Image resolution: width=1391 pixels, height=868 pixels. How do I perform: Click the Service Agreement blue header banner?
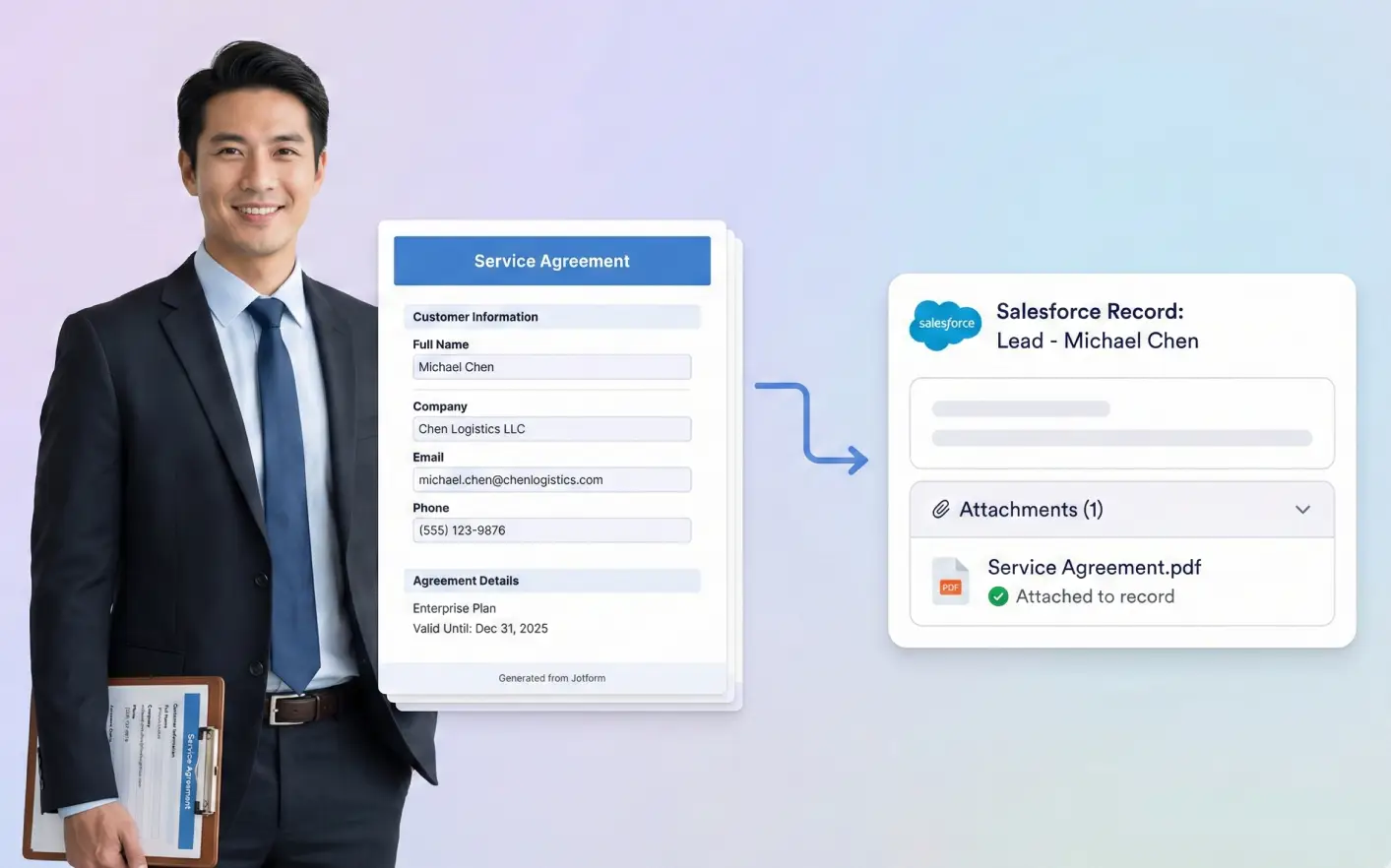point(552,260)
